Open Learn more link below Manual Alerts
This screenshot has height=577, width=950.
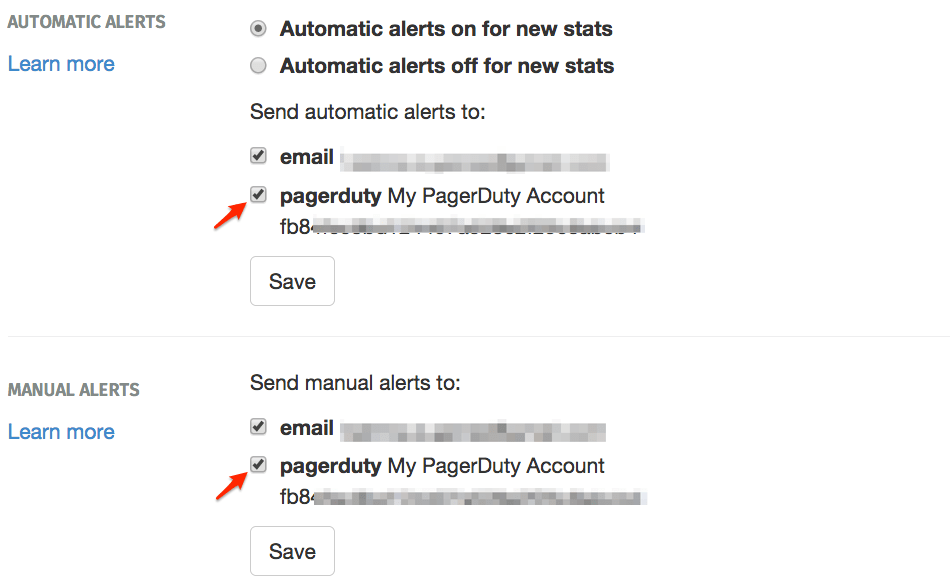click(x=61, y=432)
